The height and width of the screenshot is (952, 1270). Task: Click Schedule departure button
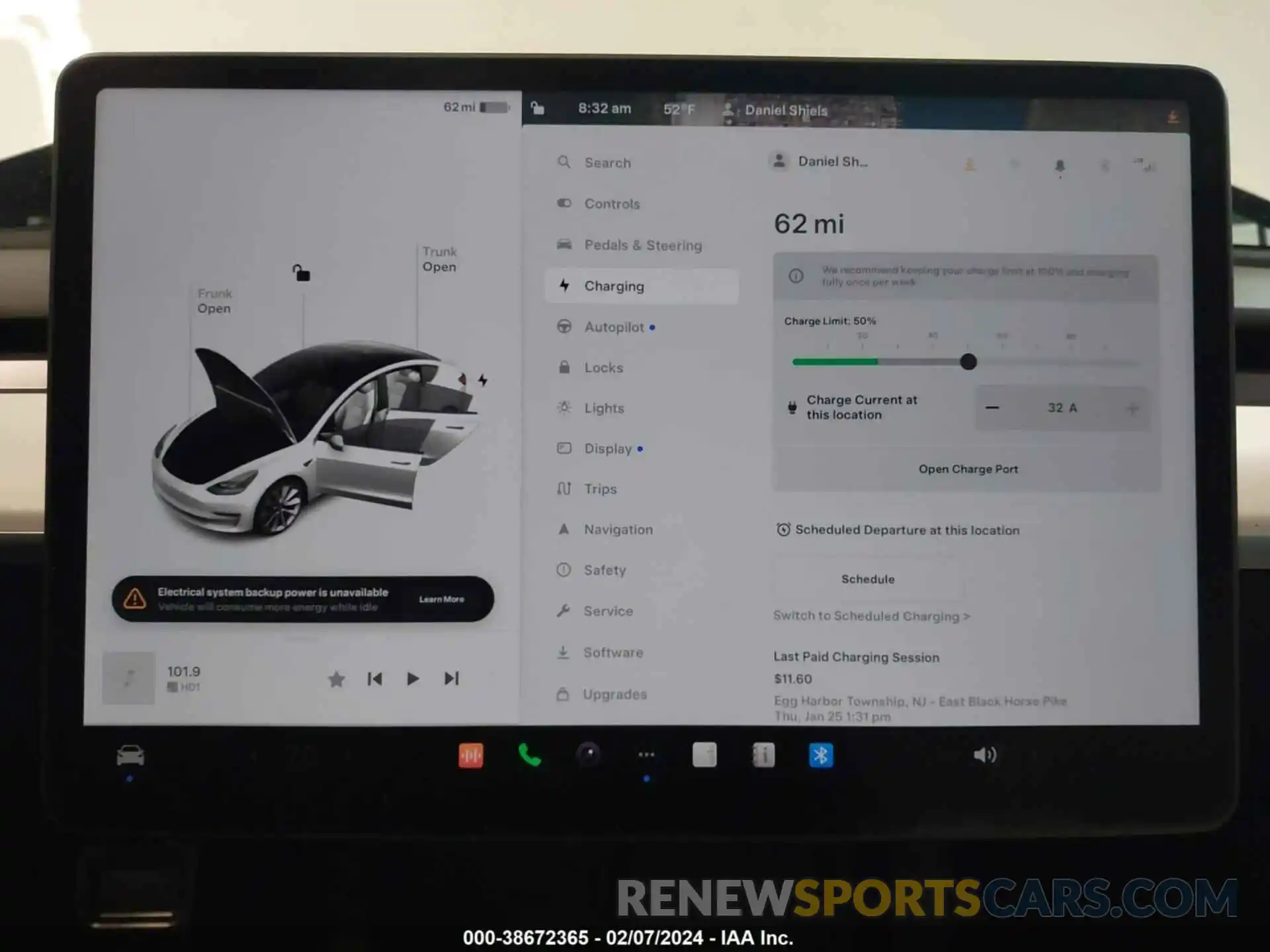(x=866, y=578)
